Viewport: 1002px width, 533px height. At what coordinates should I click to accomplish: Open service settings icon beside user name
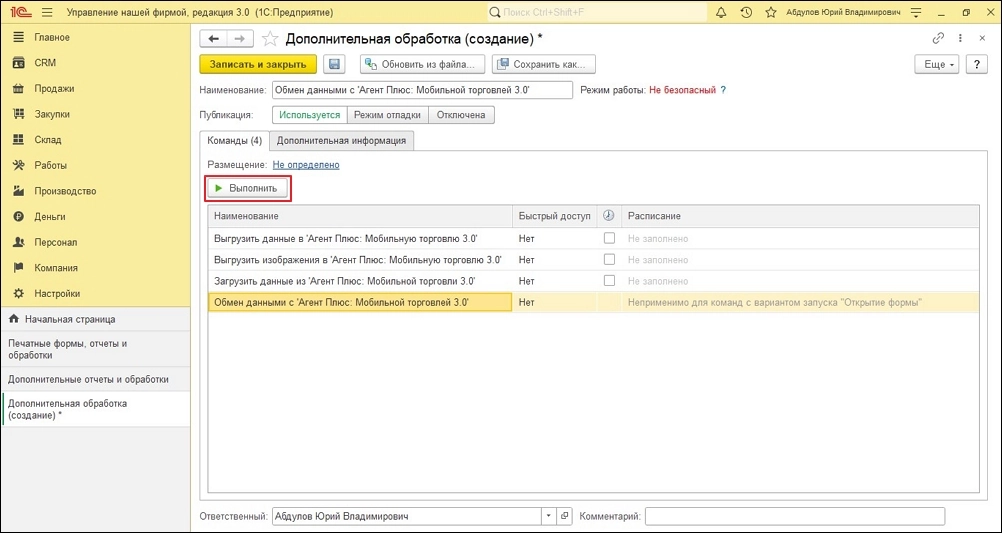[x=917, y=12]
